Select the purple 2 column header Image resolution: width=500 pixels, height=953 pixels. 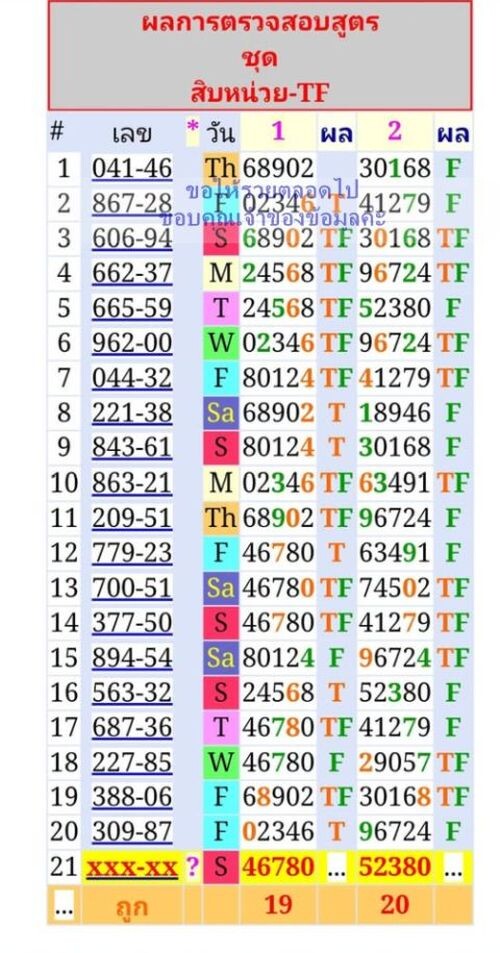[x=394, y=131]
